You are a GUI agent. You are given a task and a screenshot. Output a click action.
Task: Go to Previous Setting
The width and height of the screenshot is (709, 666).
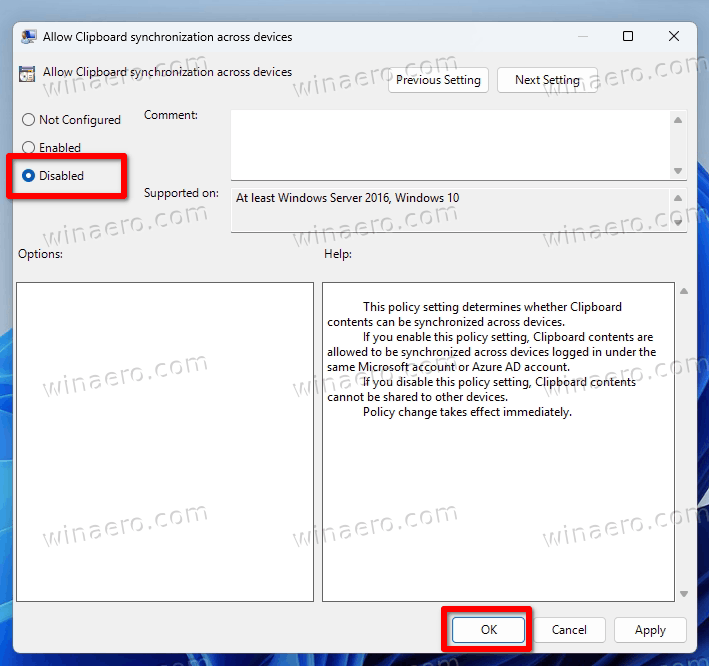click(438, 80)
